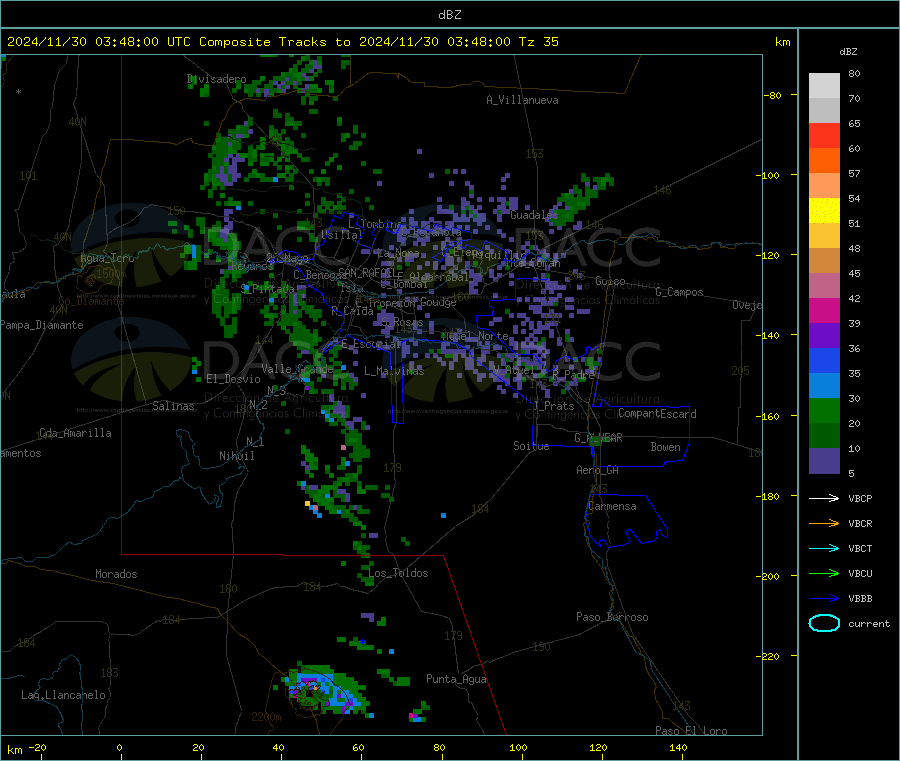Click the 'Soitue' map label
Image resolution: width=900 pixels, height=761 pixels.
[531, 446]
